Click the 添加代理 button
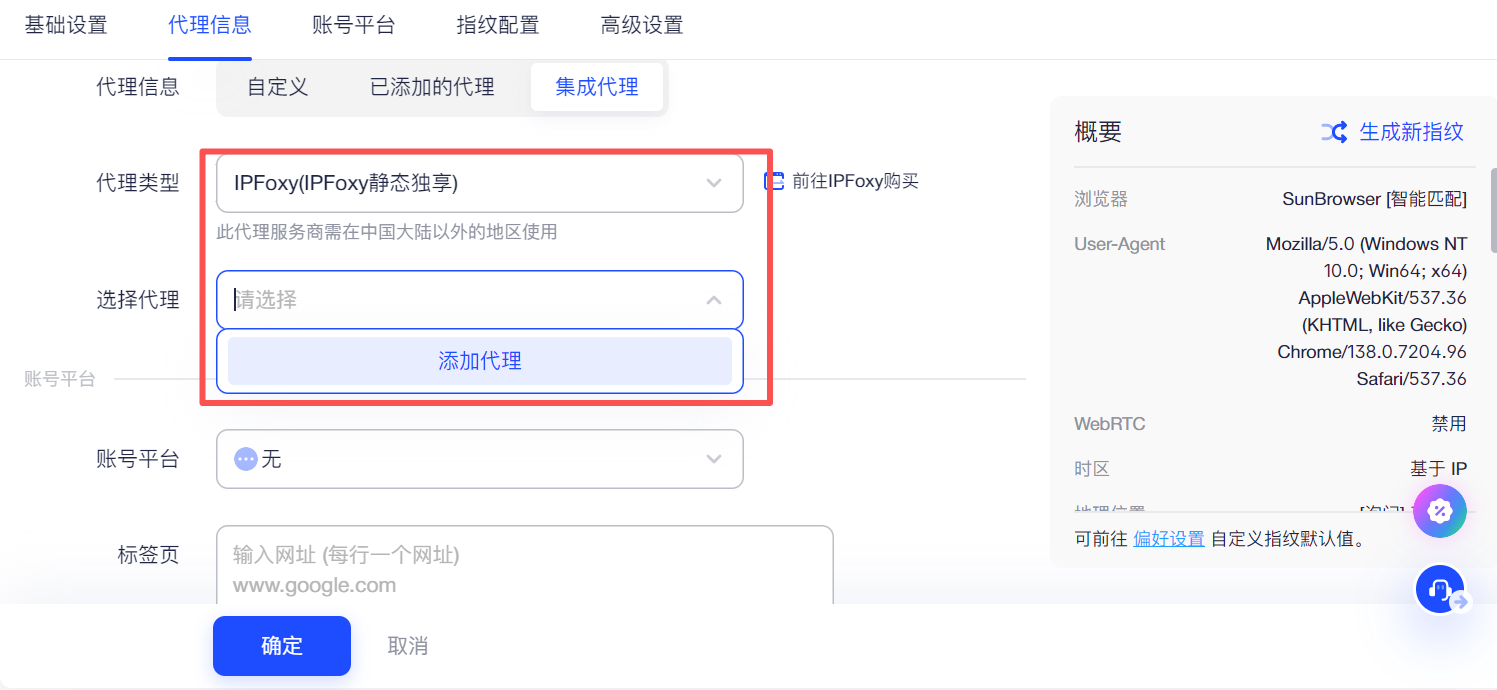The height and width of the screenshot is (690, 1497). tap(480, 361)
